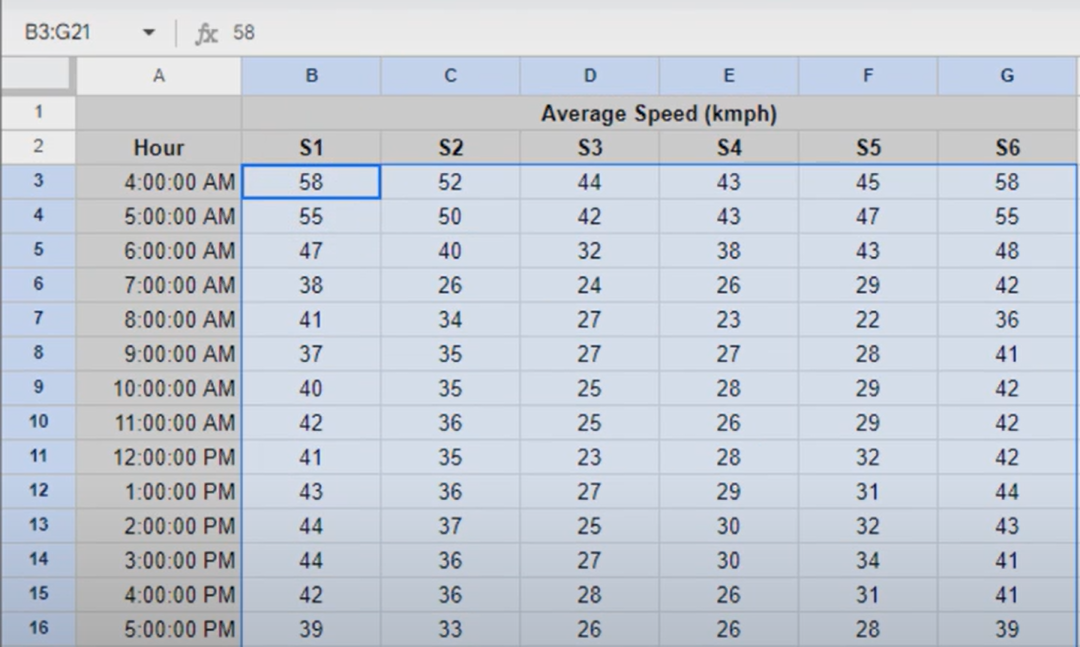This screenshot has width=1080, height=647.
Task: Click the '1:00:00 PM' hour cell
Action: (159, 492)
